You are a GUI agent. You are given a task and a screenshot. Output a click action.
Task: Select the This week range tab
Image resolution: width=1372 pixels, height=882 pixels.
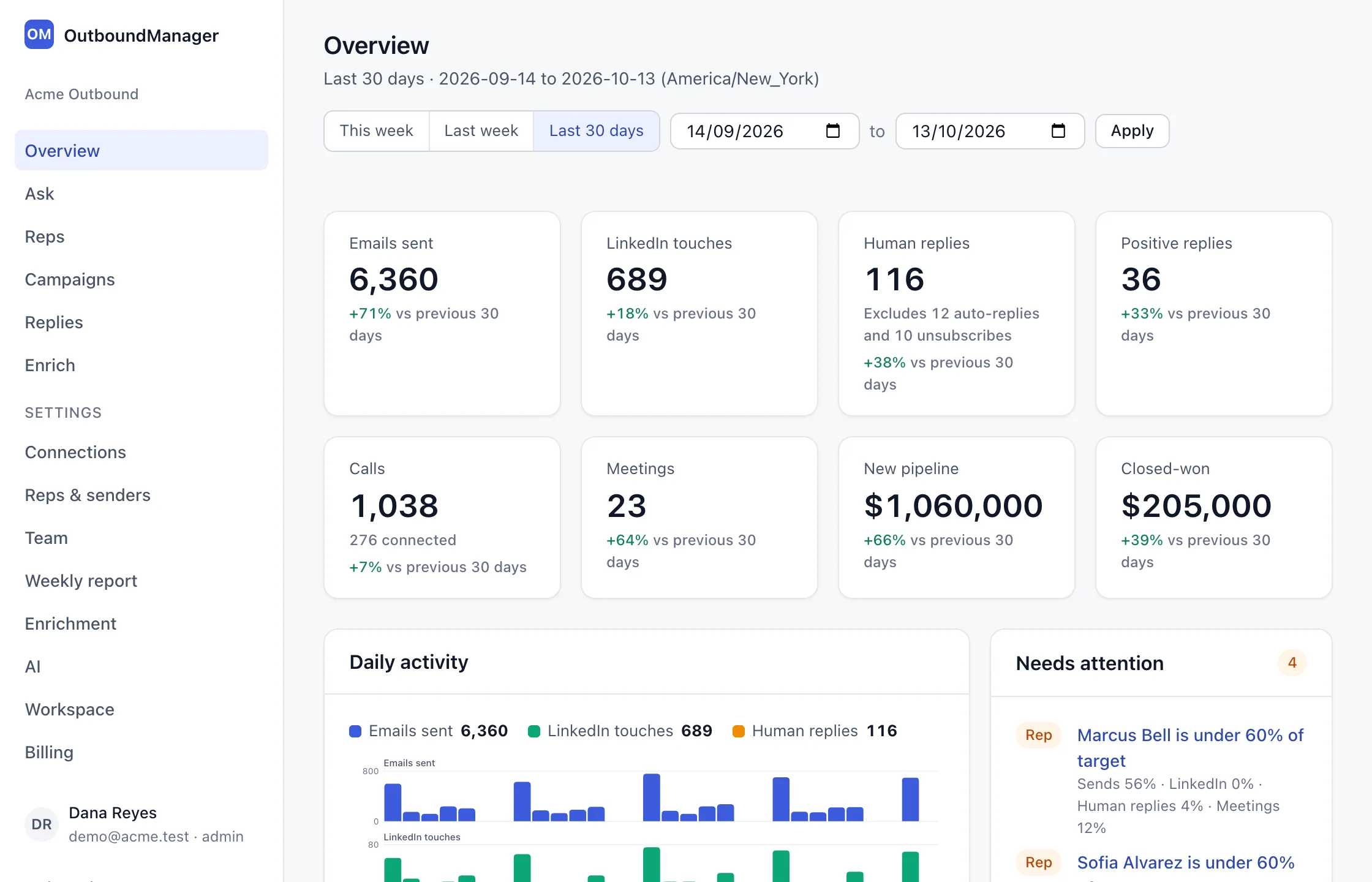click(x=376, y=130)
